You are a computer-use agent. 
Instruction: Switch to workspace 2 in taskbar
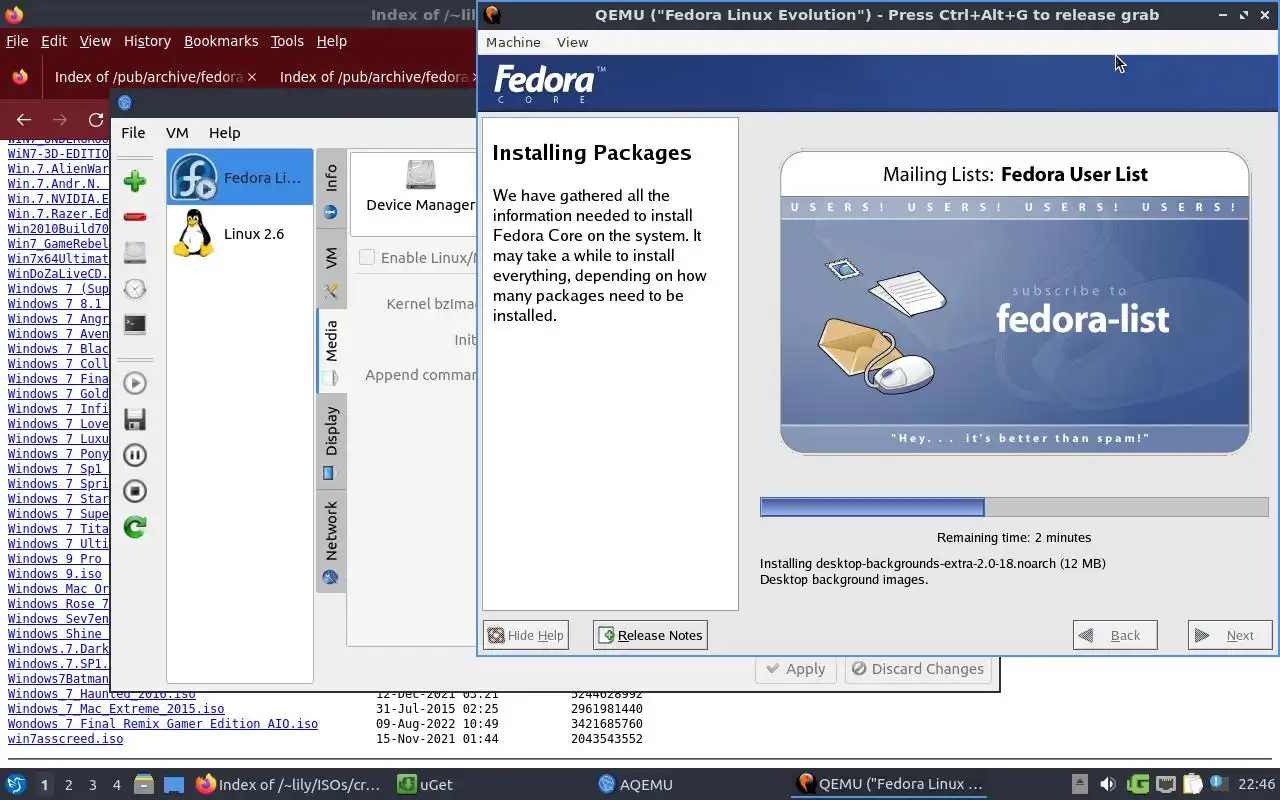[68, 785]
